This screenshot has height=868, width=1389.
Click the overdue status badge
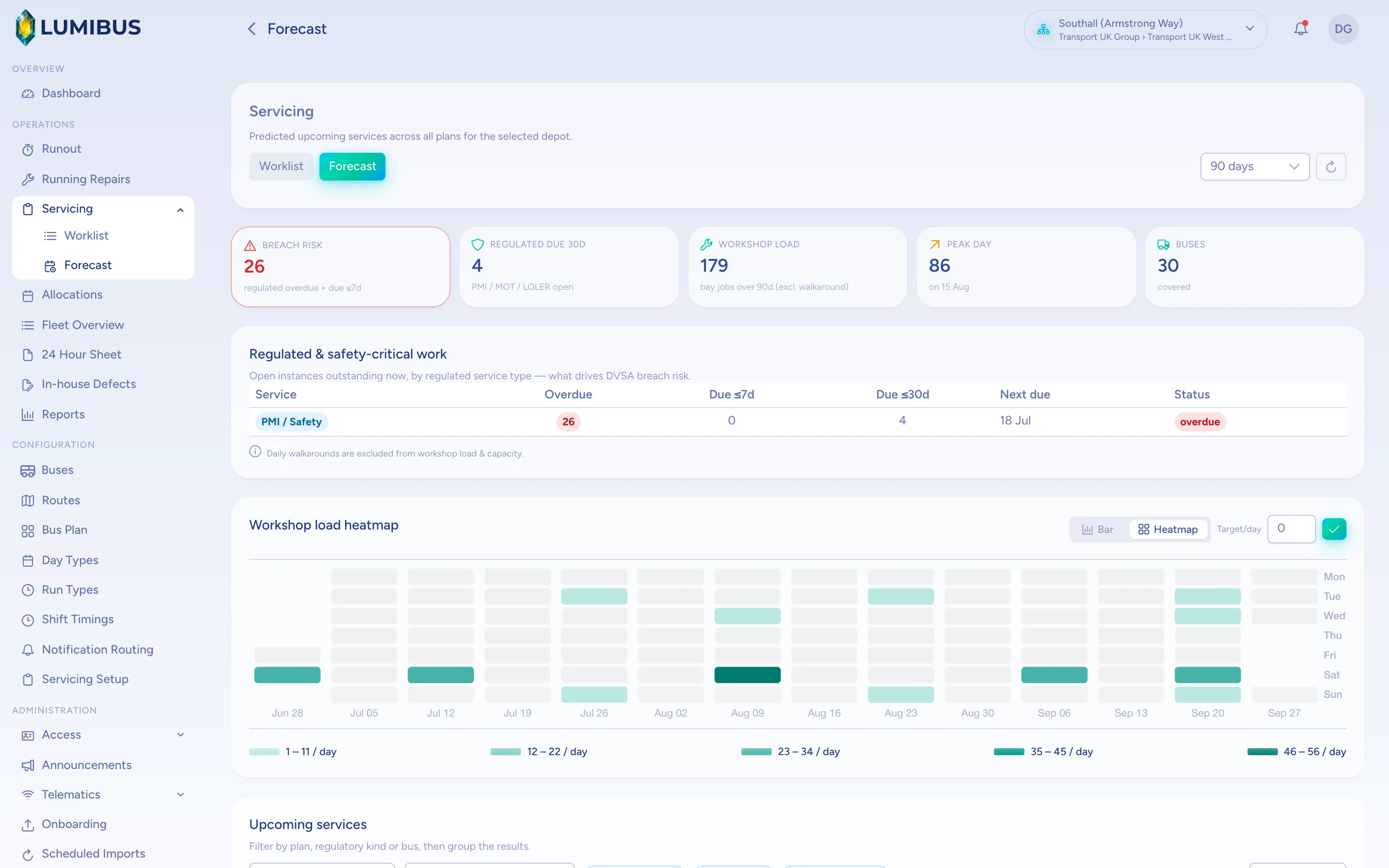(1200, 422)
